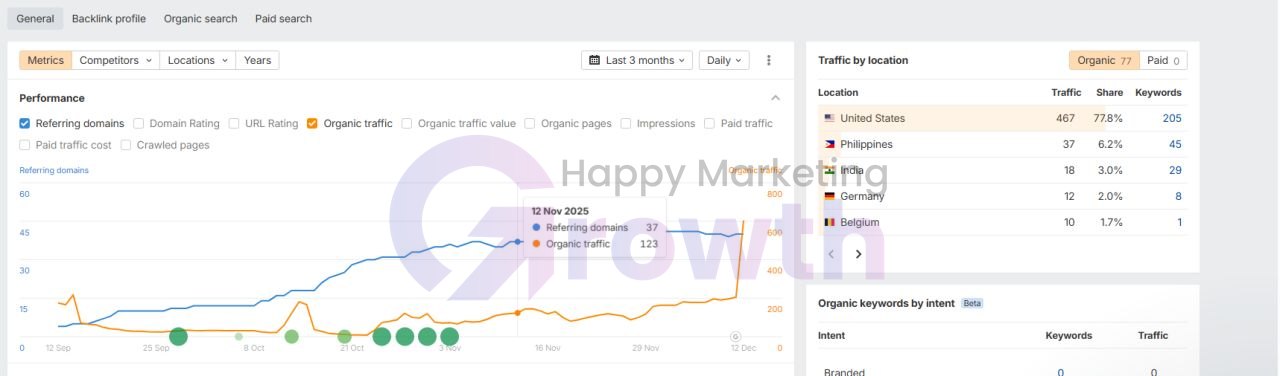Check the Paid traffic cost box
1280x376 pixels.
coord(25,145)
